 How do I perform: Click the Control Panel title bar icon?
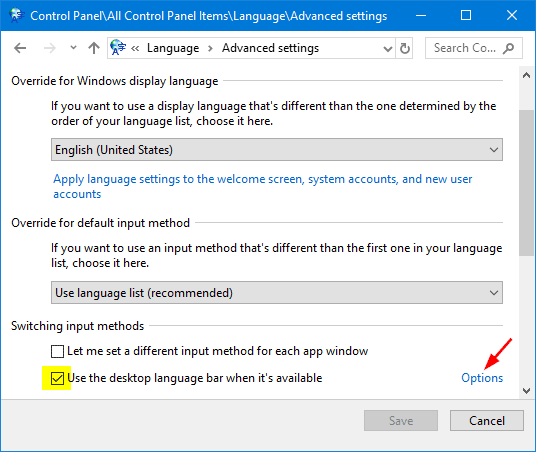(x=16, y=15)
